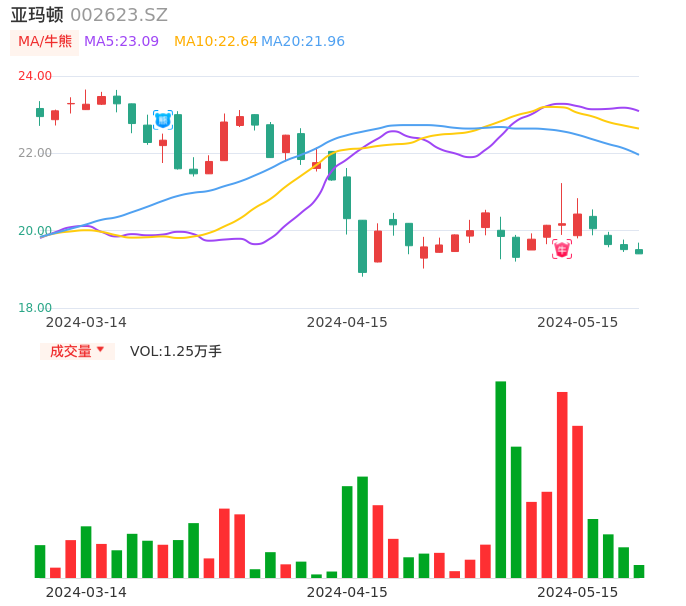Click the 24.00 price axis label
686x606 pixels.
[x=35, y=76]
